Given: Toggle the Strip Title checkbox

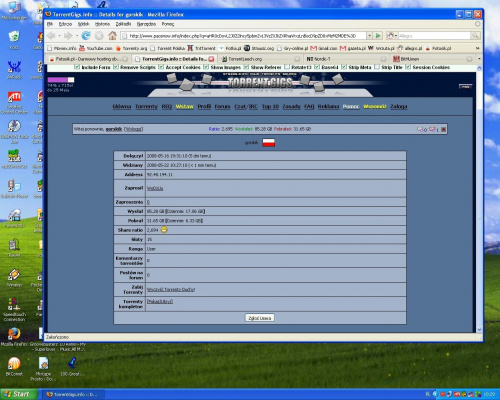Looking at the screenshot, I should point(377,67).
